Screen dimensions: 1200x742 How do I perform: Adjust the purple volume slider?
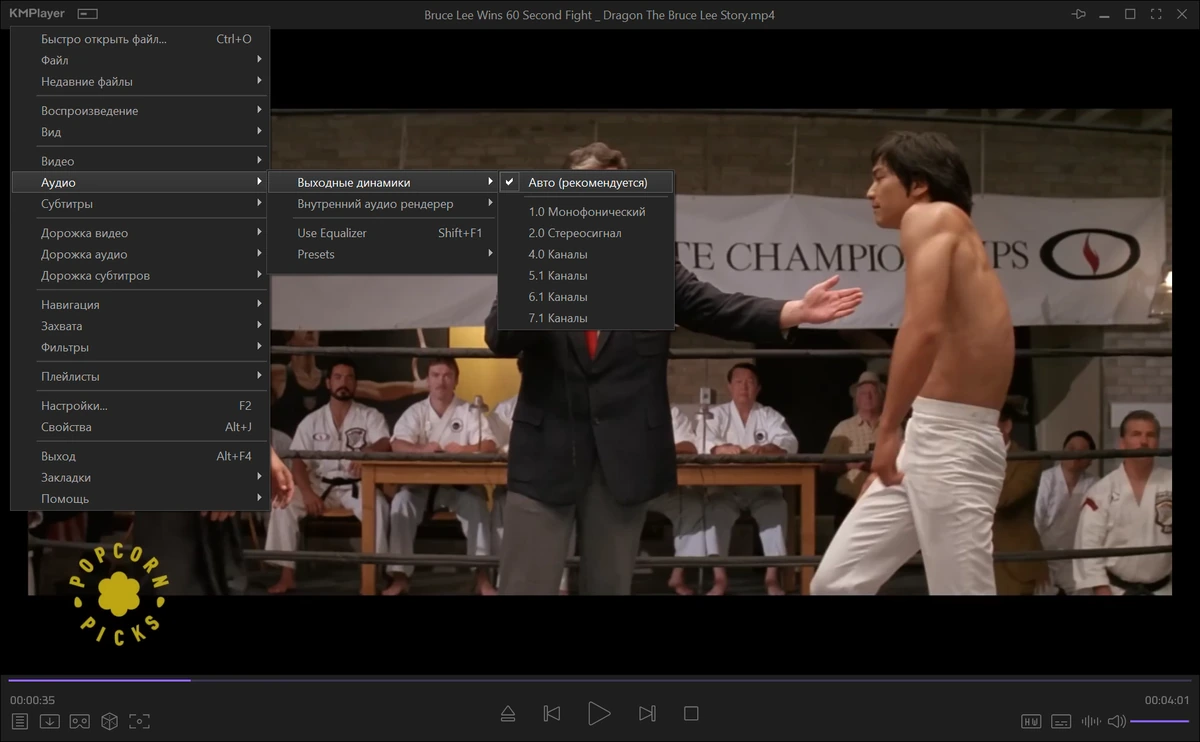pos(1160,721)
